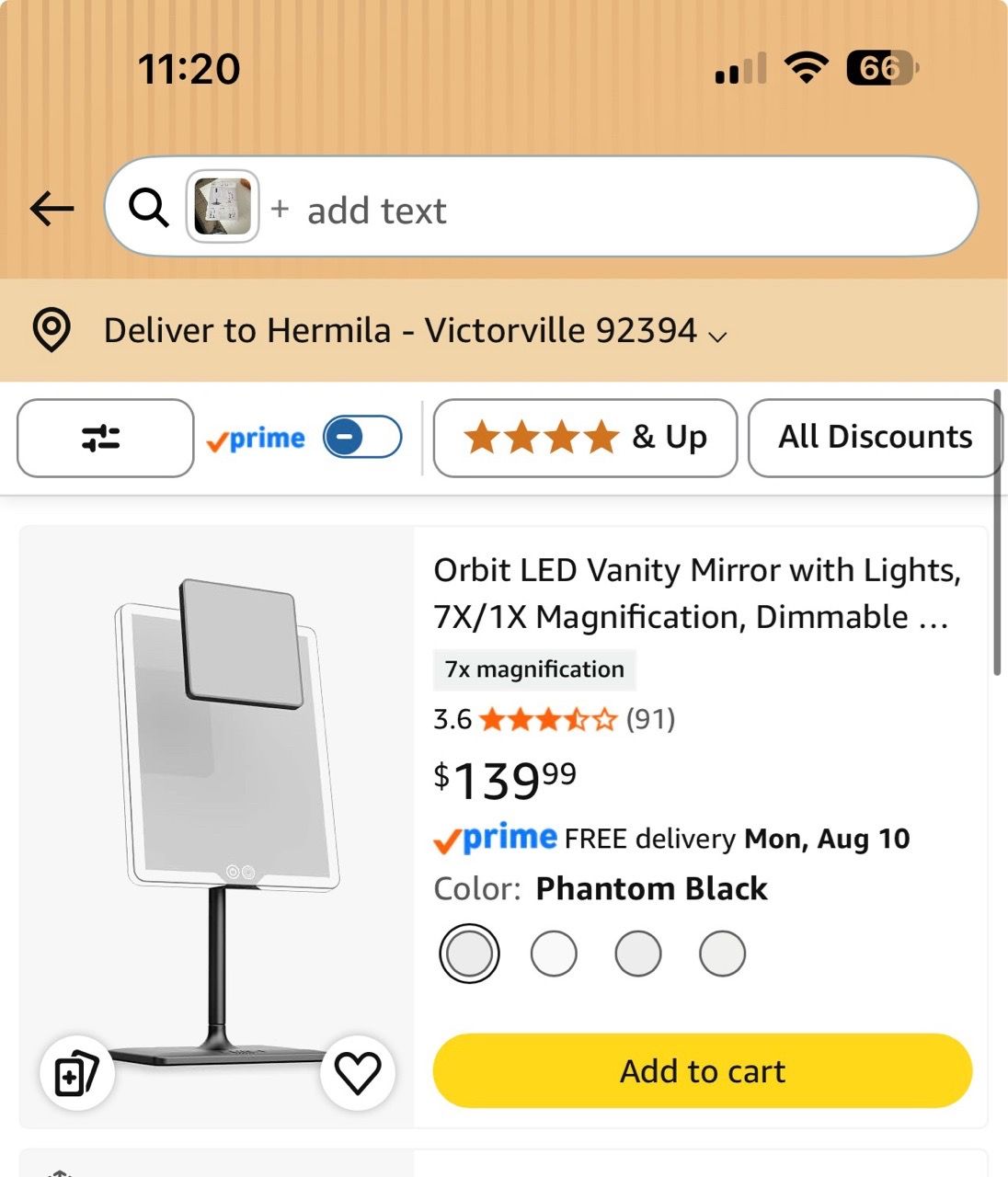
Task: Select the 4 stars & Up filter
Action: [585, 438]
